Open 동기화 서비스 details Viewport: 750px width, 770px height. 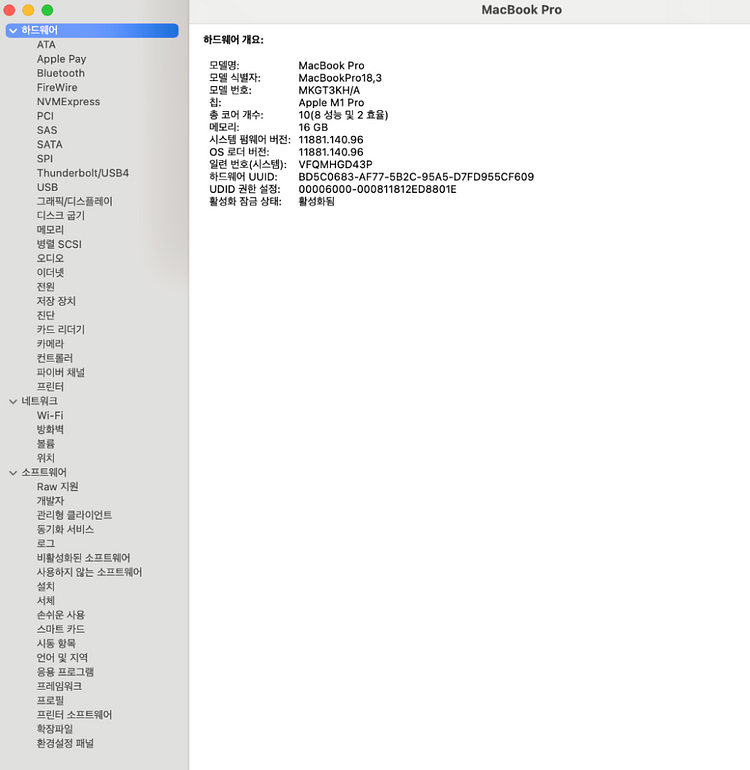click(x=65, y=529)
